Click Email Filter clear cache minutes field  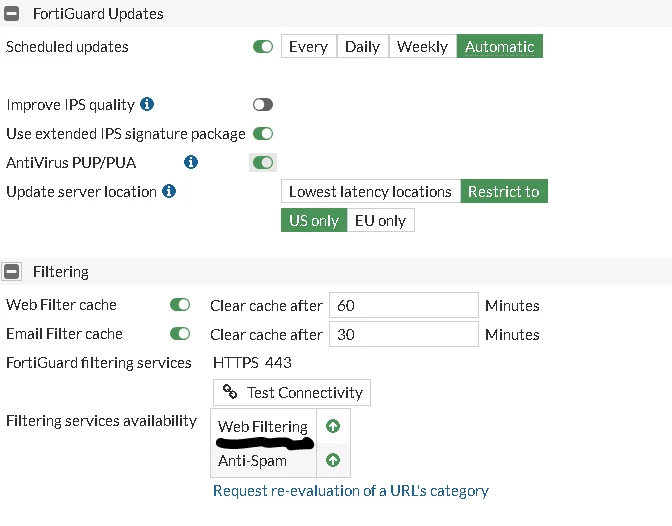pyautogui.click(x=404, y=334)
